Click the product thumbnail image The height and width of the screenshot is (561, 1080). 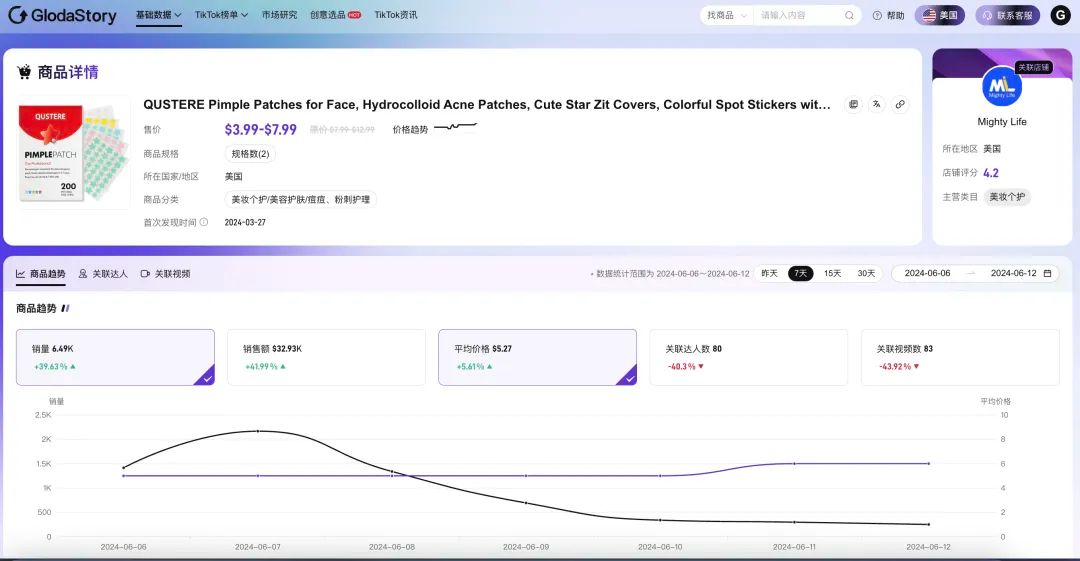tap(74, 152)
